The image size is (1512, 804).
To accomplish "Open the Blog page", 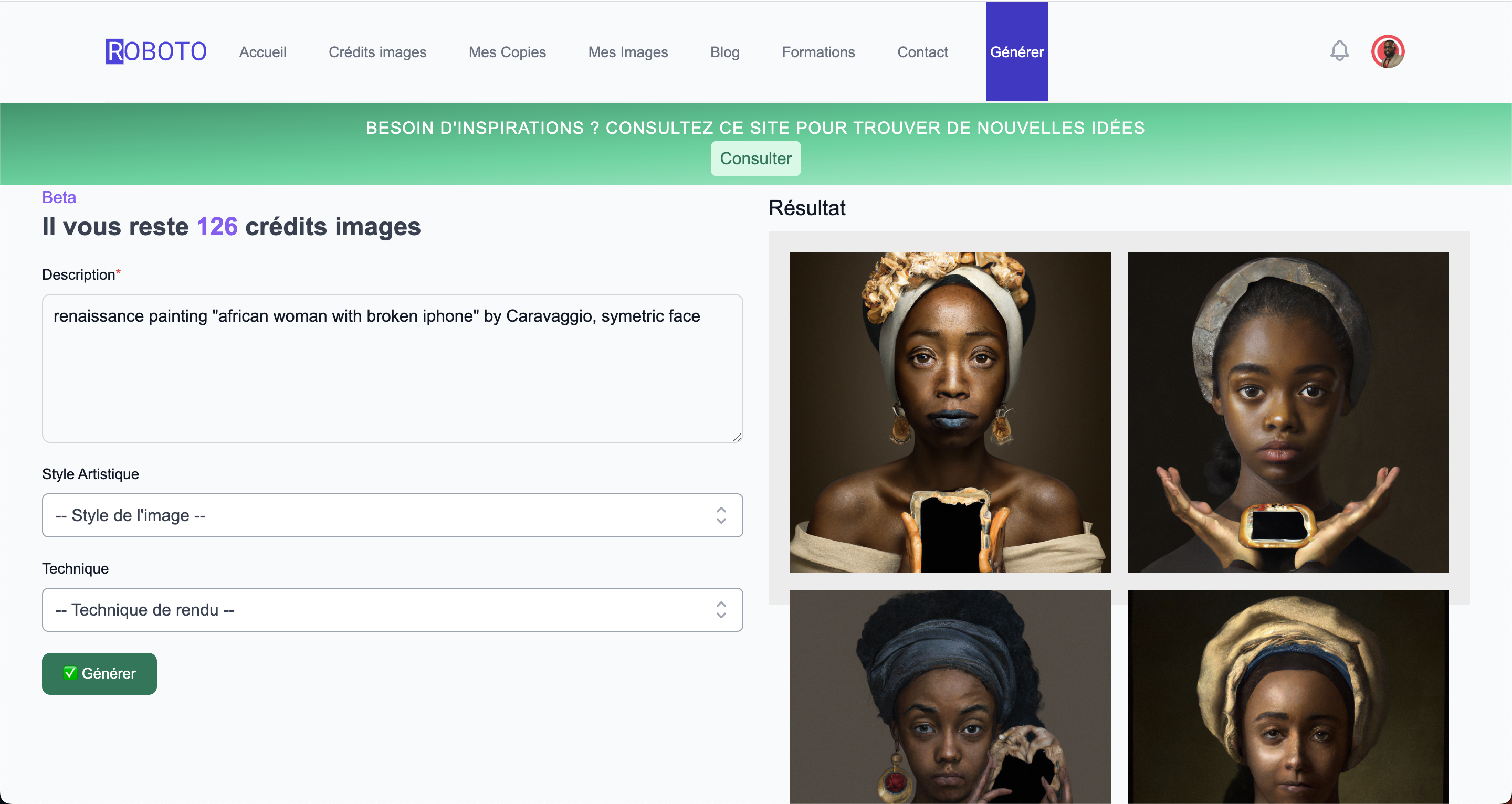I will [725, 52].
